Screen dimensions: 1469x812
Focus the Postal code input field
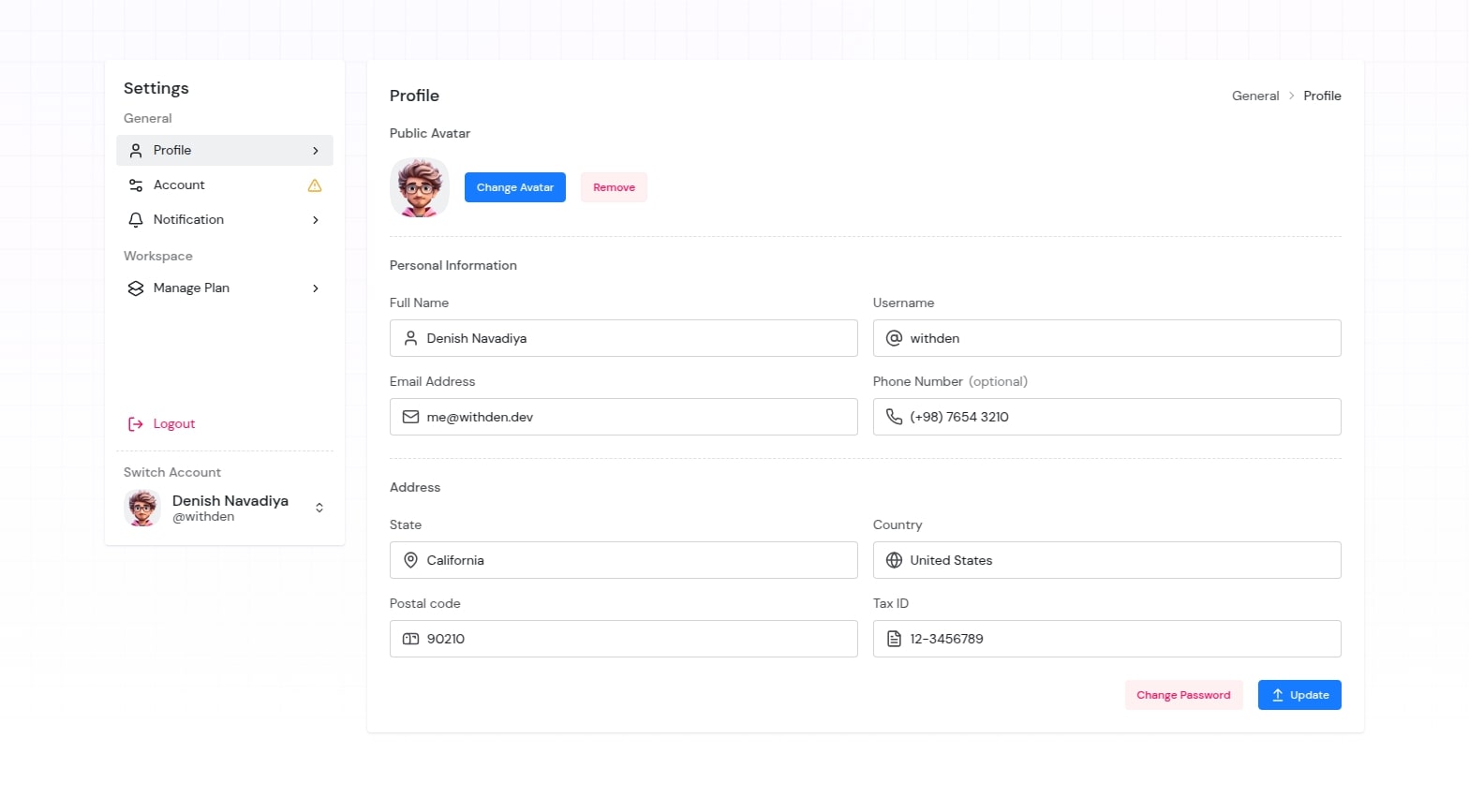coord(637,639)
